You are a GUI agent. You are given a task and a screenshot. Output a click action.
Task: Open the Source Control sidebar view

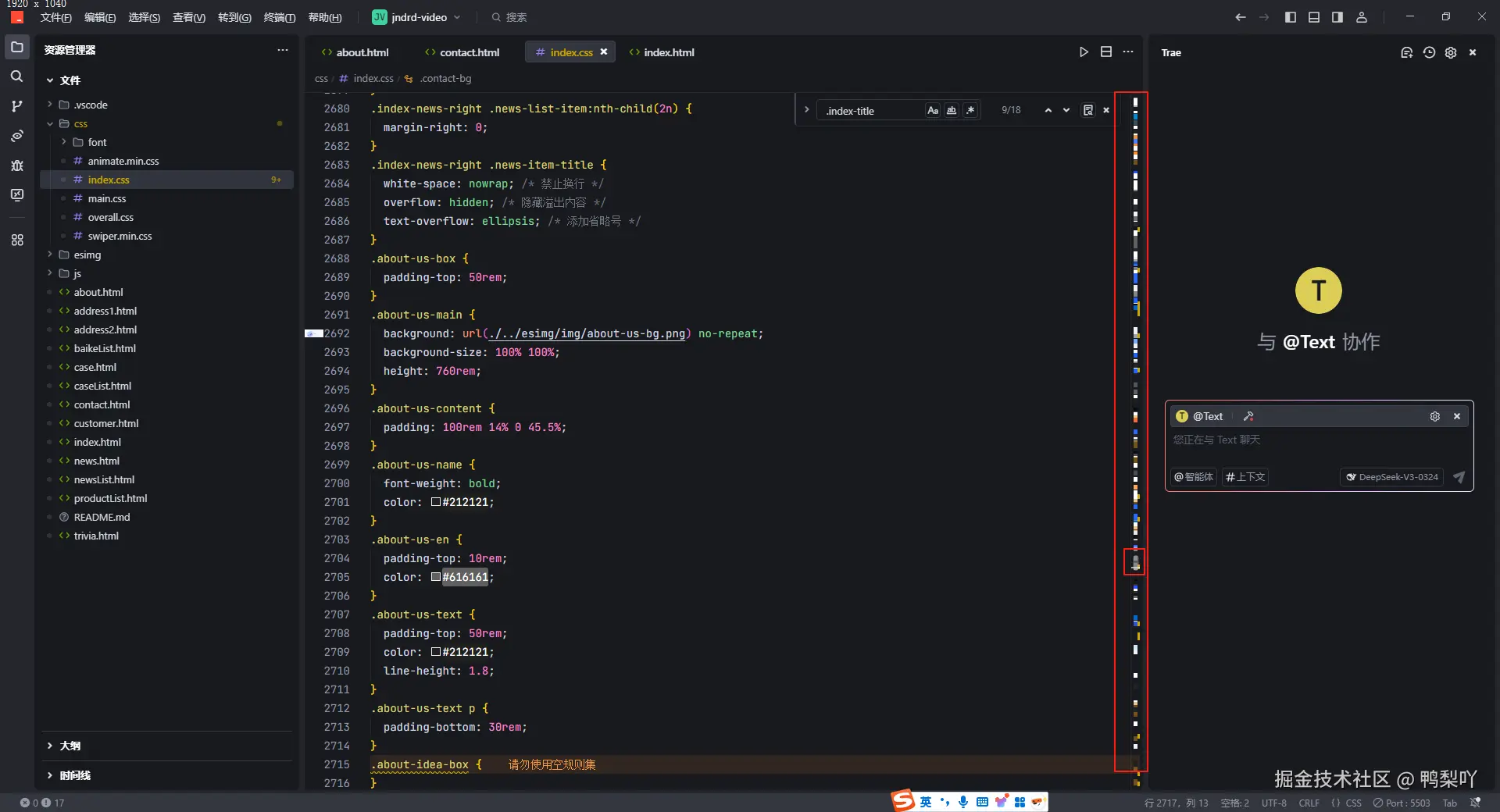pos(16,106)
